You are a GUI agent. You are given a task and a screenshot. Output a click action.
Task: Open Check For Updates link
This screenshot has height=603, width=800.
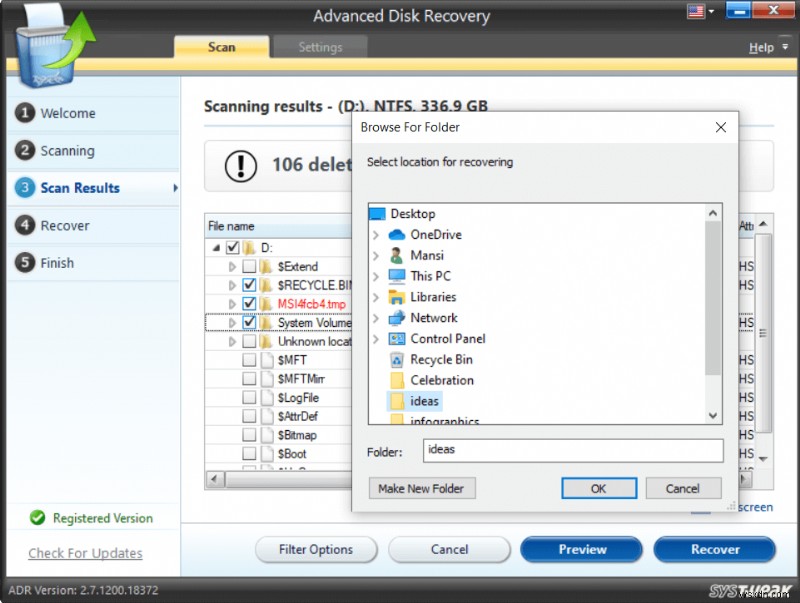point(85,553)
